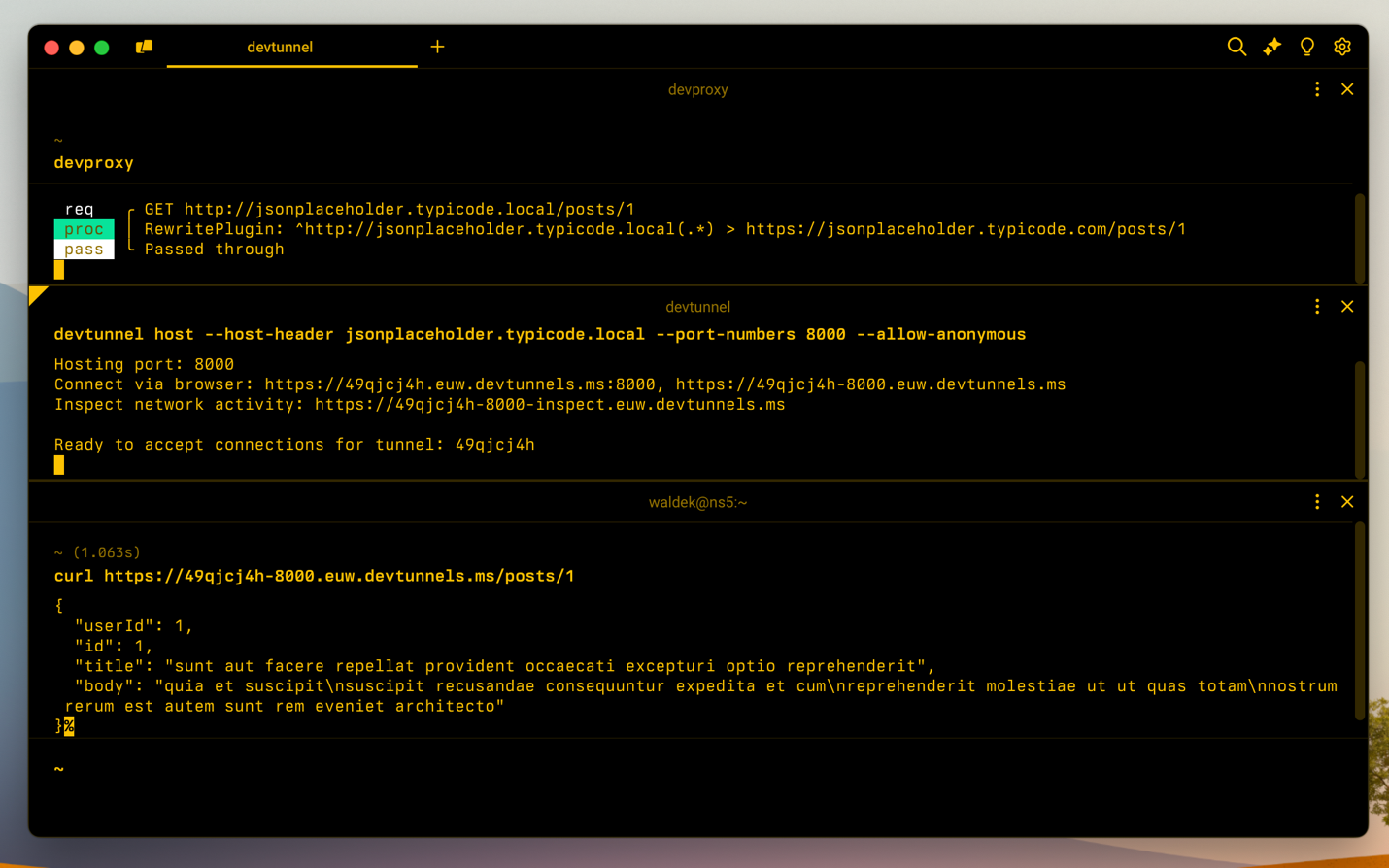
Task: Open settings with the gear icon
Action: coord(1342,46)
